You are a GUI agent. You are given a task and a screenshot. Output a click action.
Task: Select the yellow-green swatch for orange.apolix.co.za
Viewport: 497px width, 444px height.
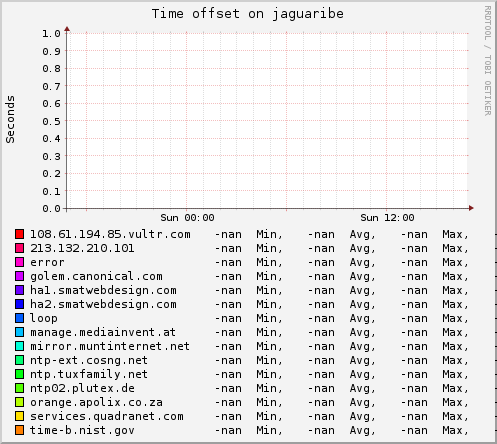(19, 402)
